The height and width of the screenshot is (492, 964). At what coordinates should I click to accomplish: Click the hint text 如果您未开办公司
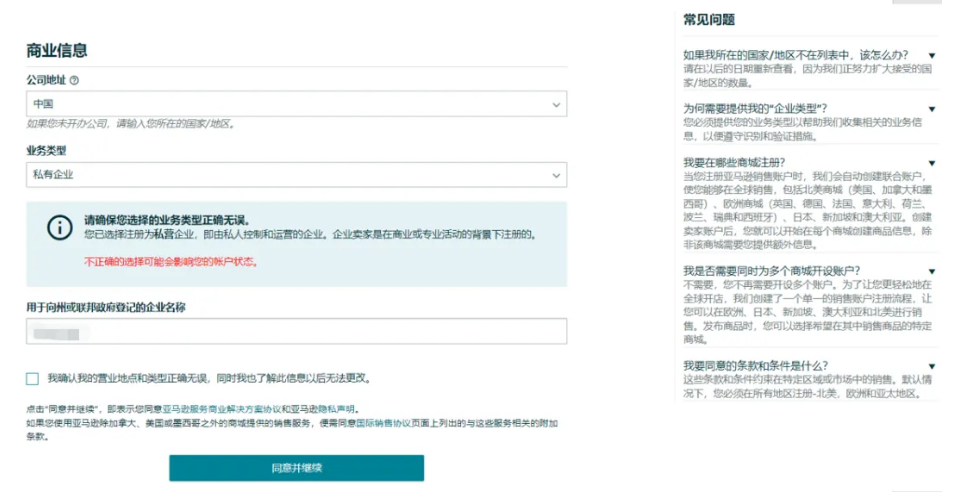click(x=131, y=124)
